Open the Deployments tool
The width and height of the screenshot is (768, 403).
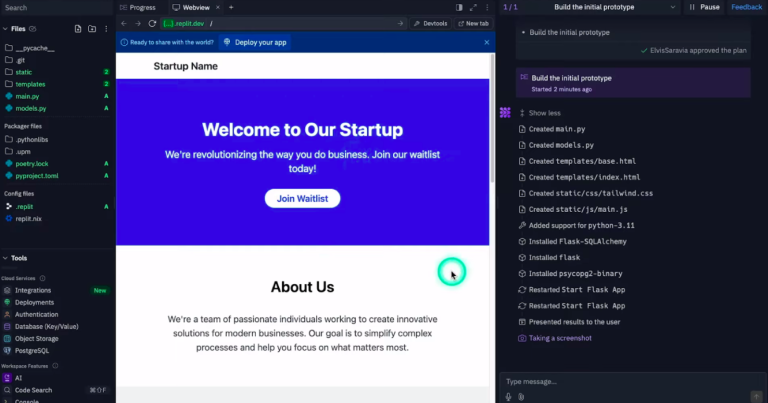[x=34, y=302]
